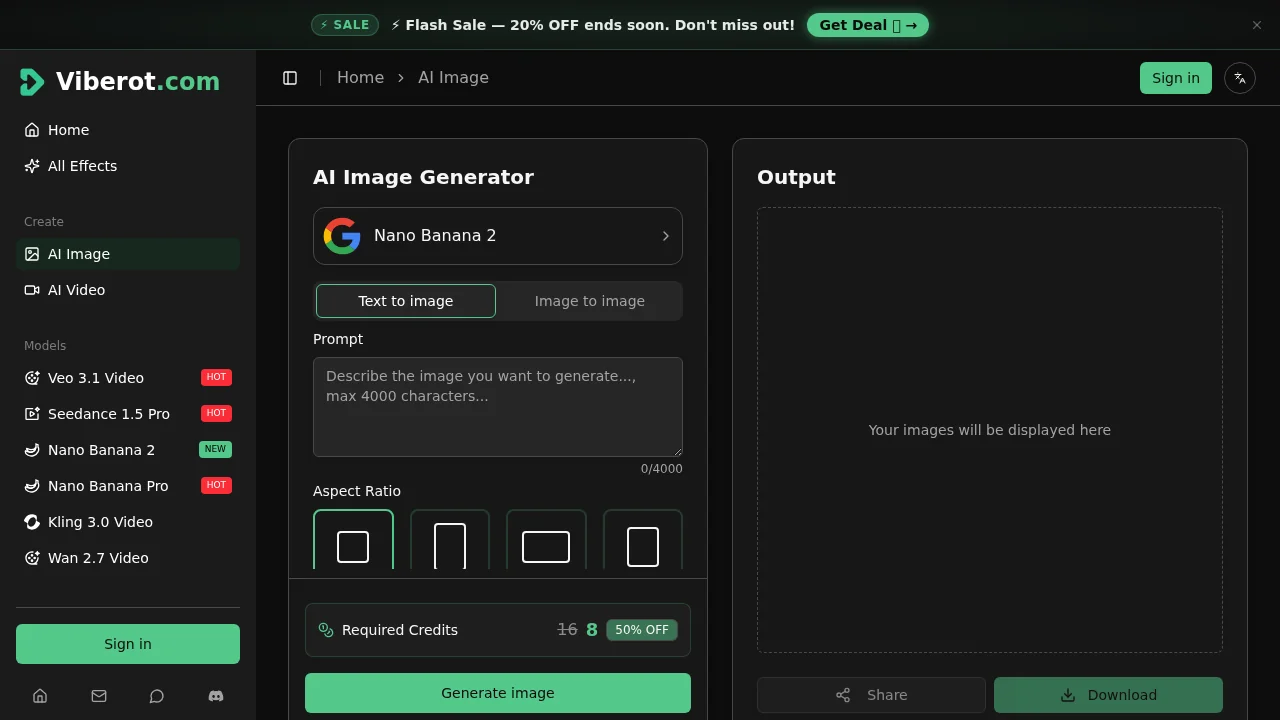The image size is (1280, 720).
Task: Click the Generate image button
Action: tap(497, 693)
